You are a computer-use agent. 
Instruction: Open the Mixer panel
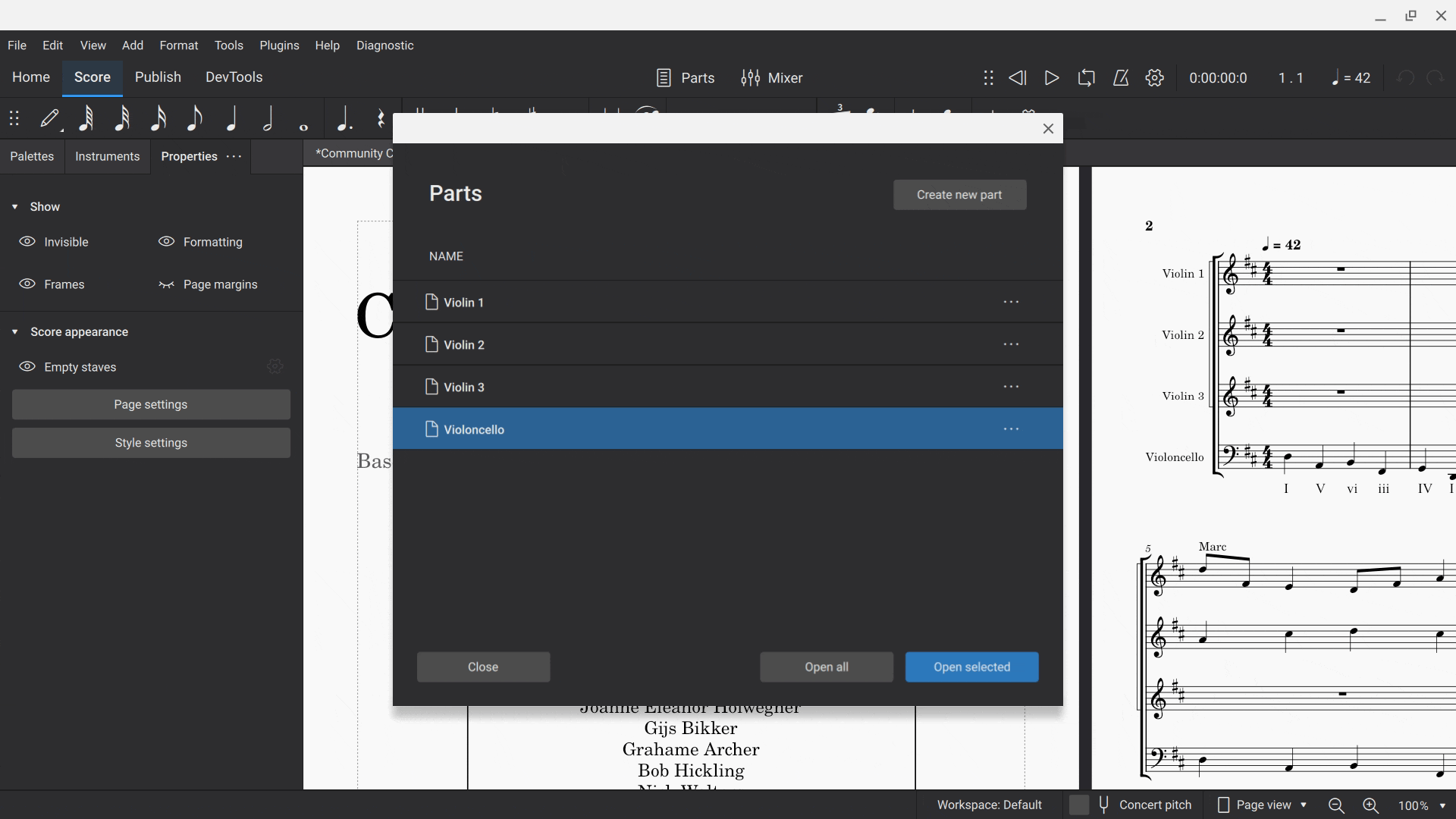(x=772, y=77)
